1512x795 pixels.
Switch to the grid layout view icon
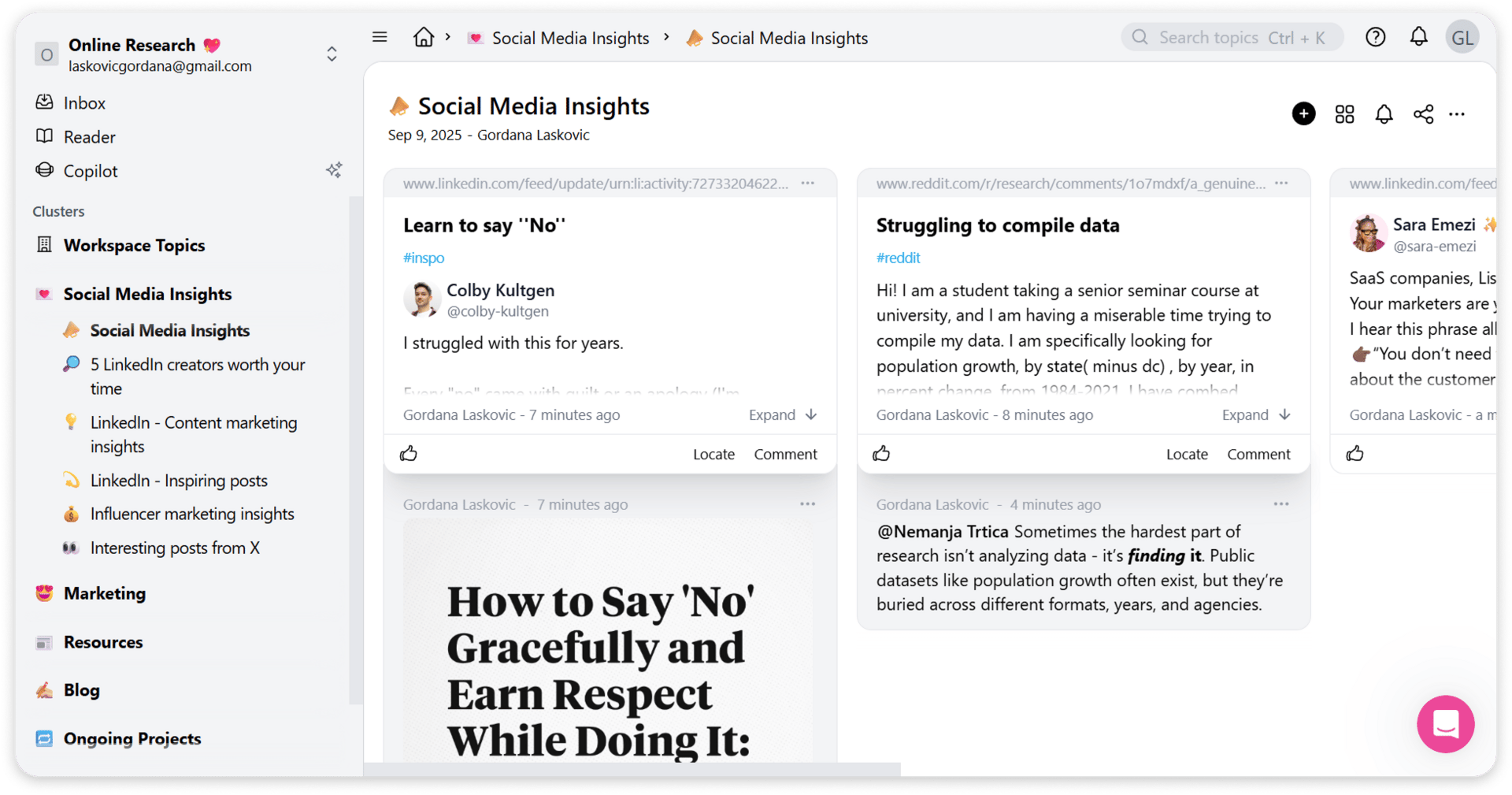click(1344, 114)
